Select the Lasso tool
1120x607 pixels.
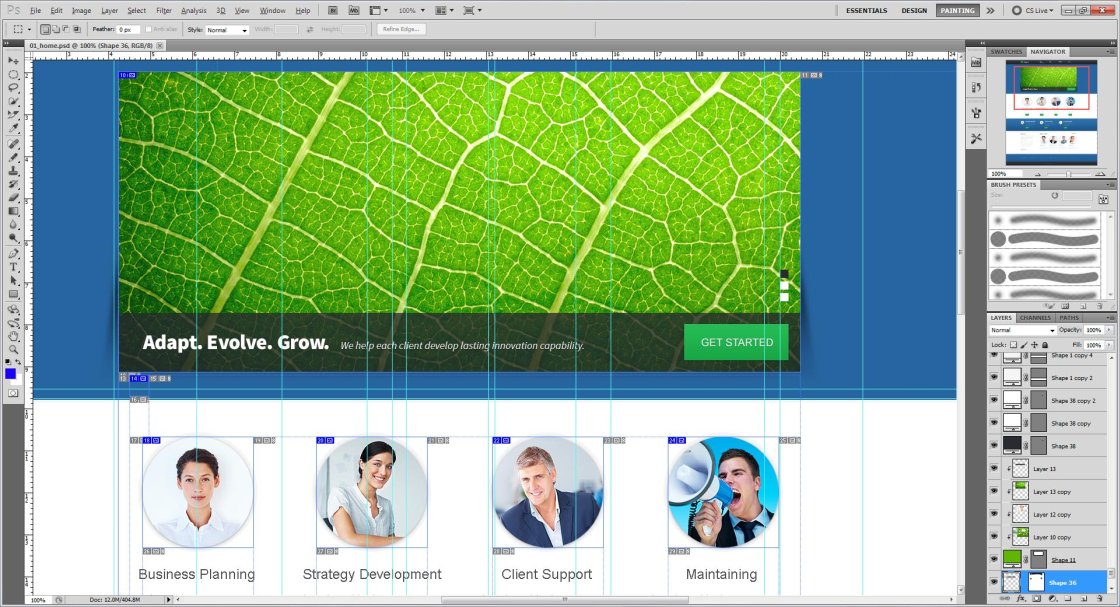coord(14,87)
